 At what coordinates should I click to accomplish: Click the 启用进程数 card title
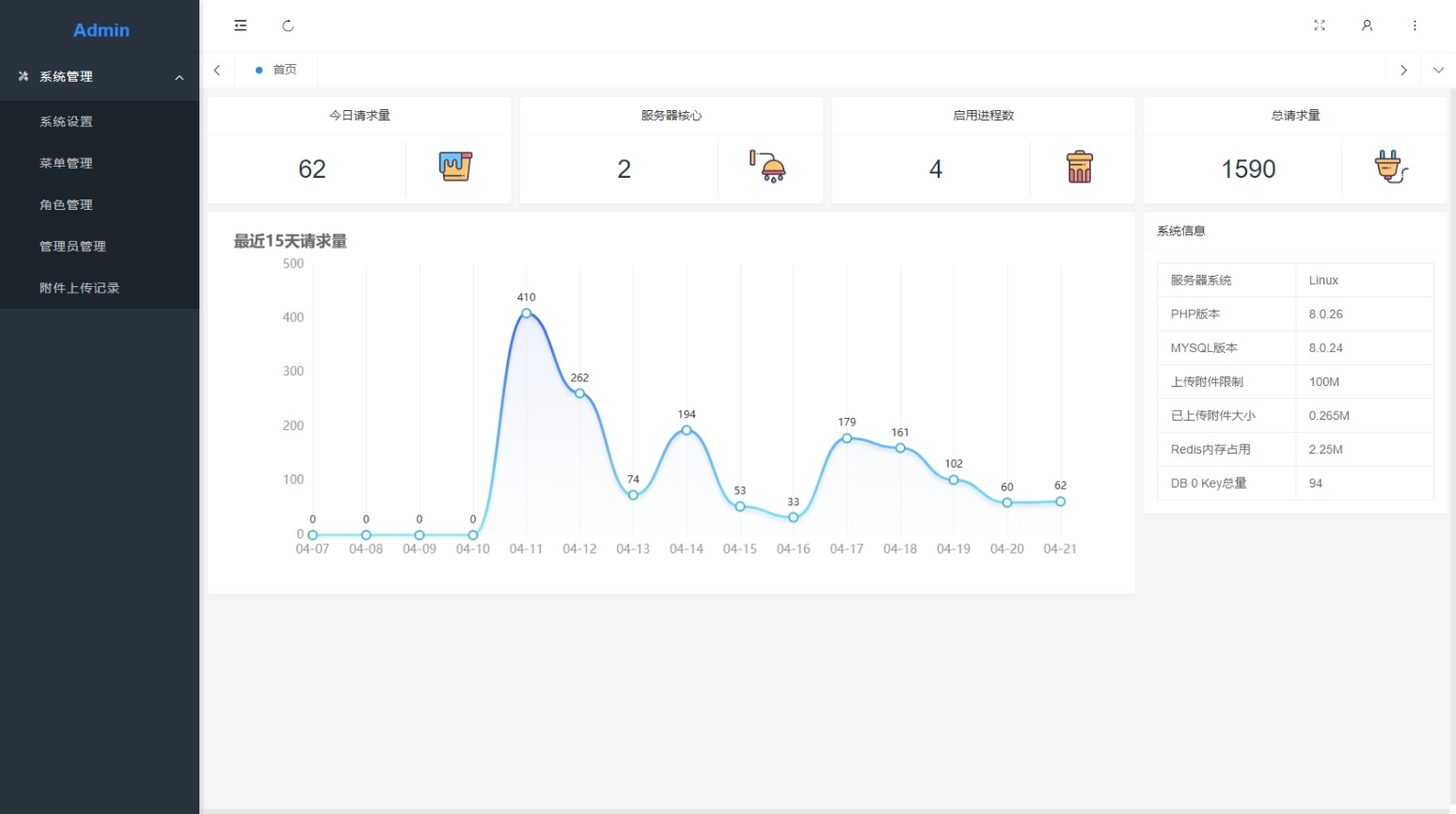984,115
